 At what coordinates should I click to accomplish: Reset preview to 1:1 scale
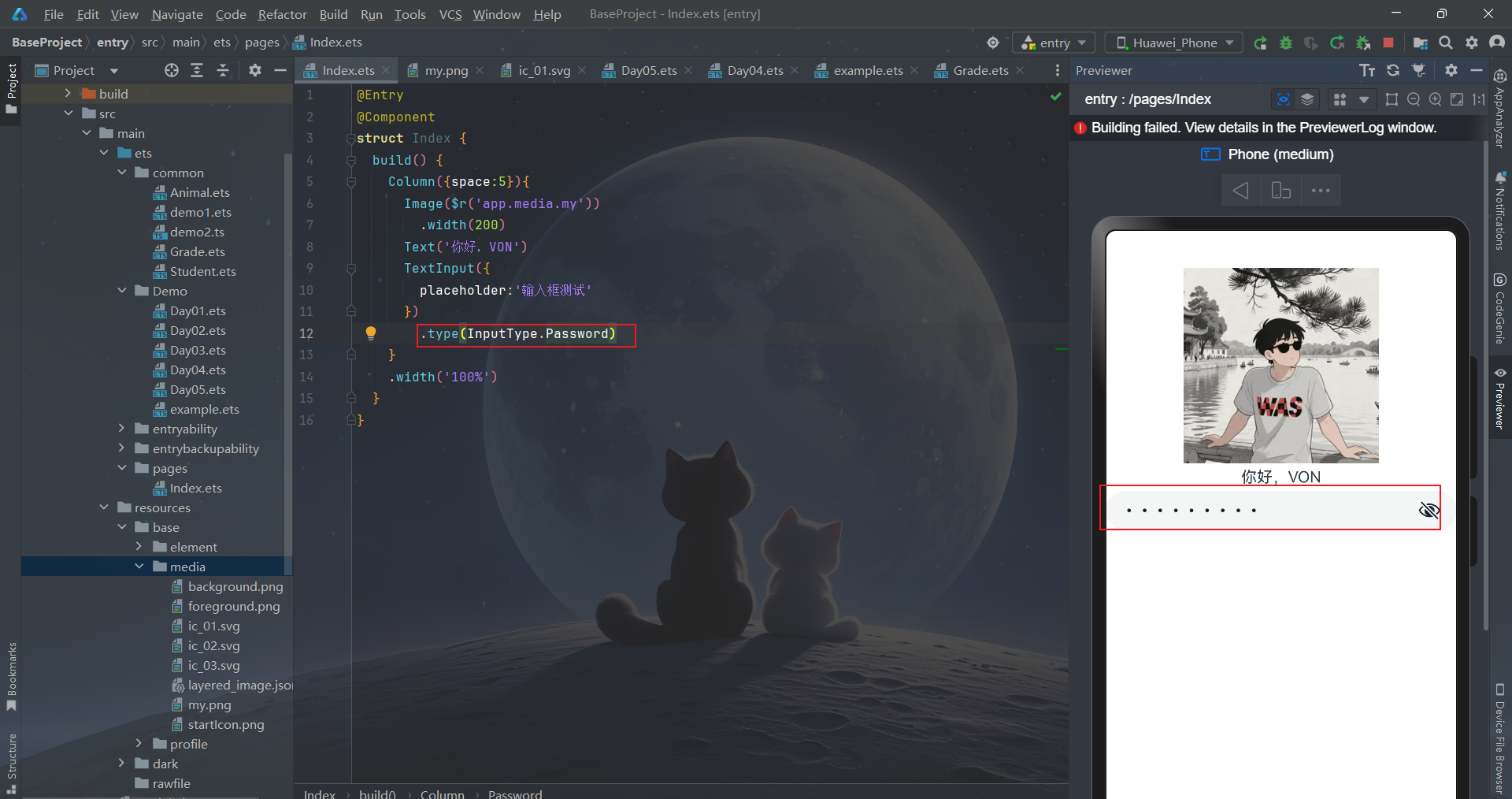(x=1478, y=99)
